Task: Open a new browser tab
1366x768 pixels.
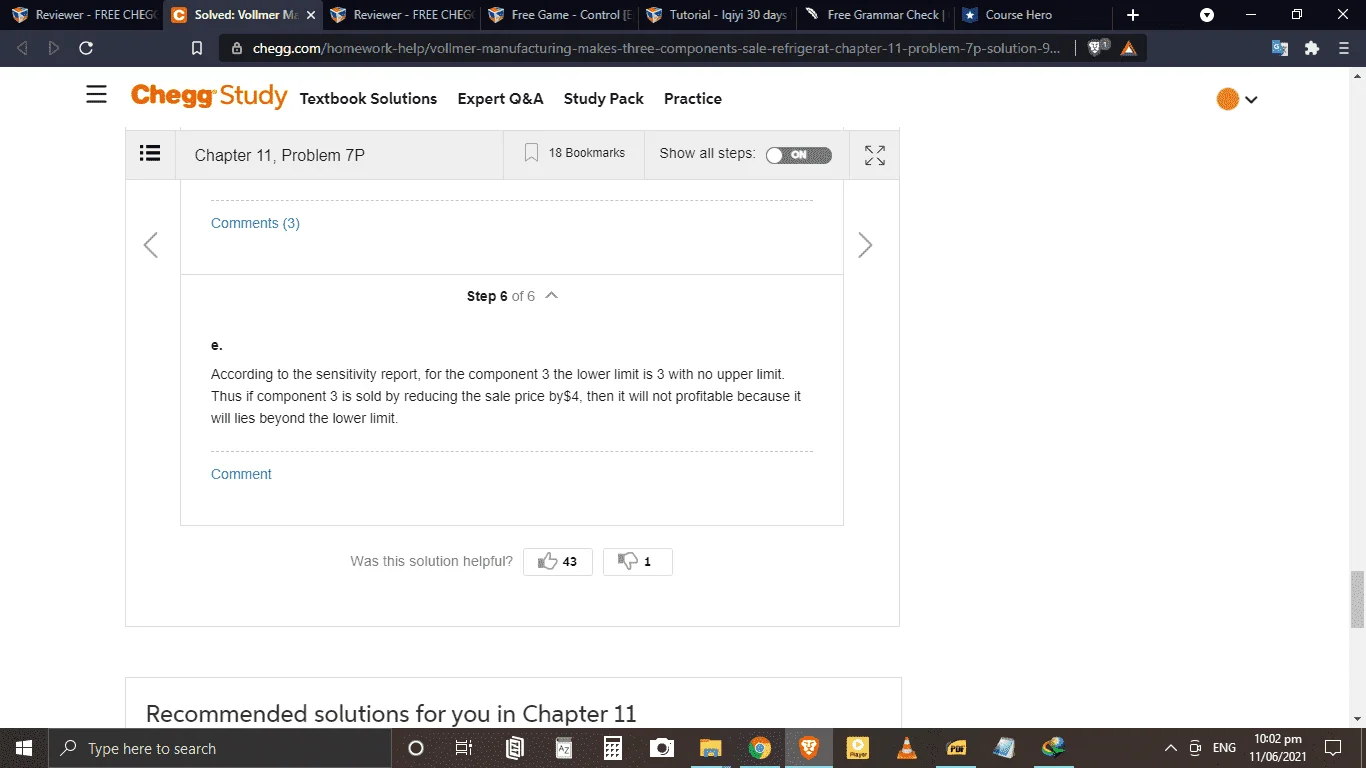Action: coord(1133,15)
